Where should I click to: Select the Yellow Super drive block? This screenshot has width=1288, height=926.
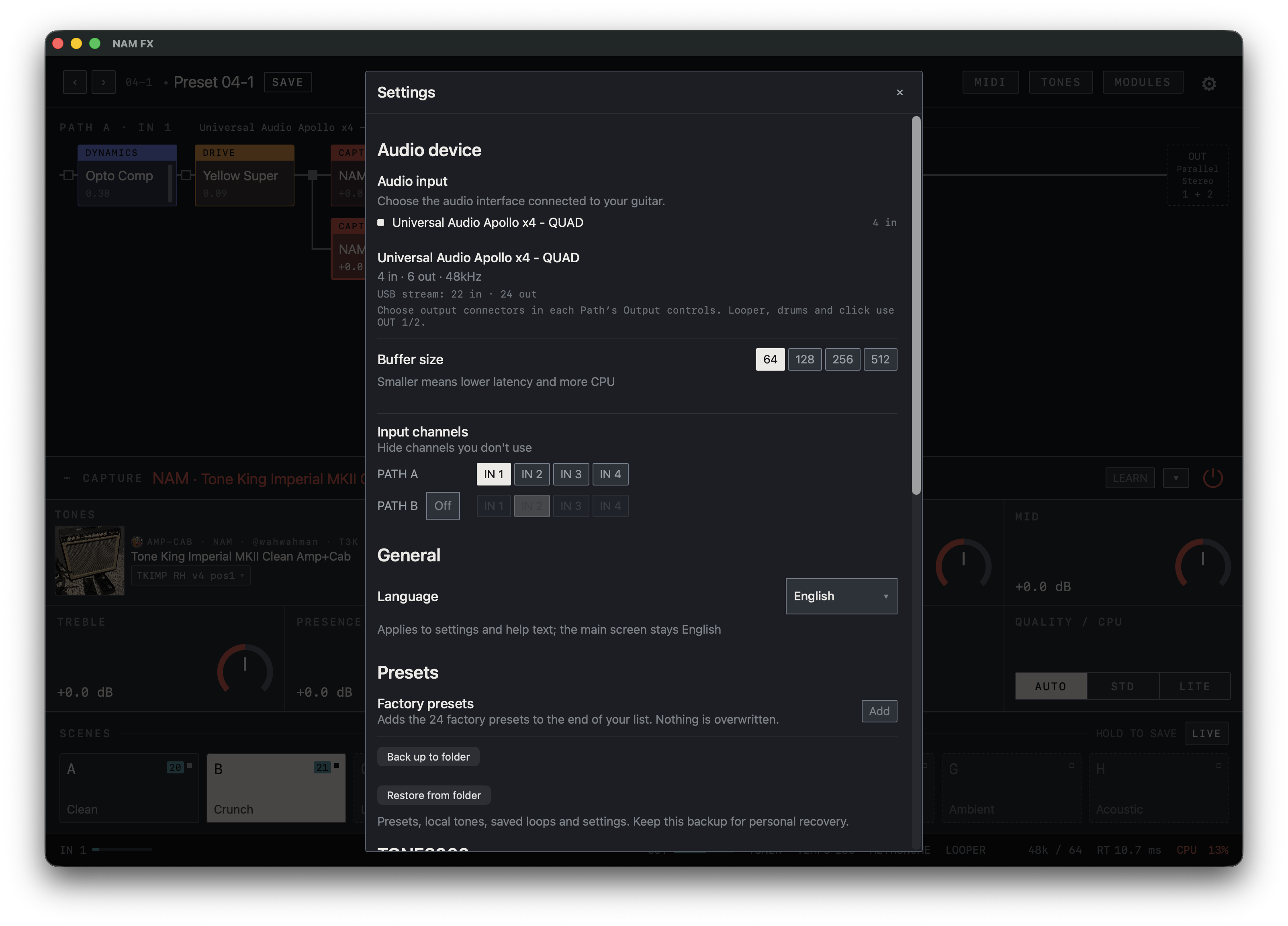[244, 175]
